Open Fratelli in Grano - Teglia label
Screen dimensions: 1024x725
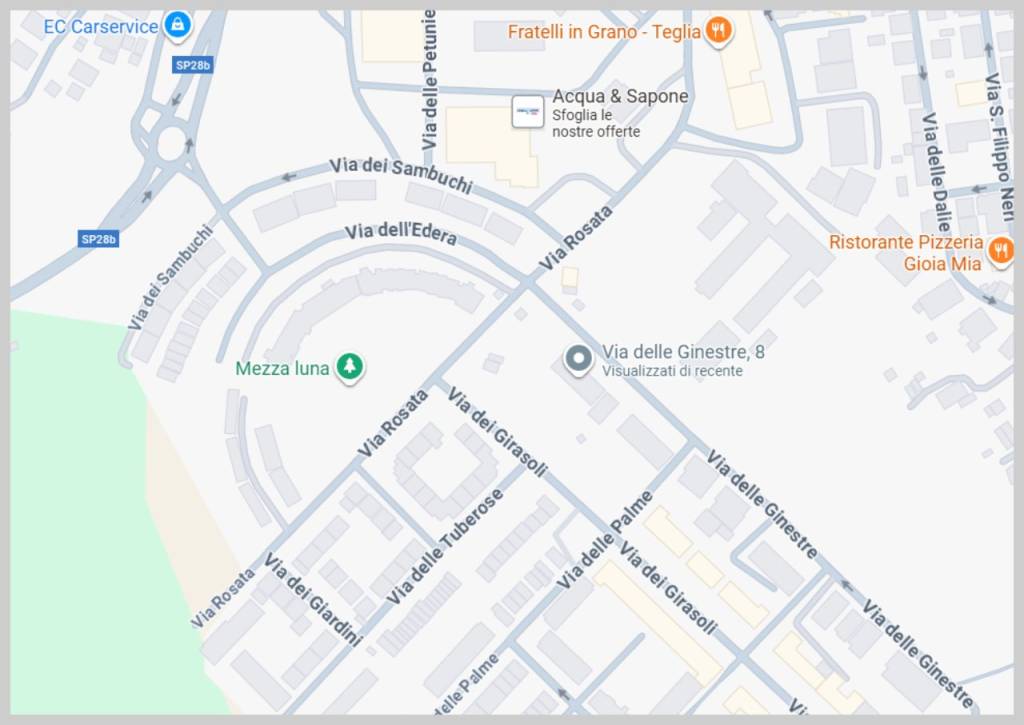604,31
